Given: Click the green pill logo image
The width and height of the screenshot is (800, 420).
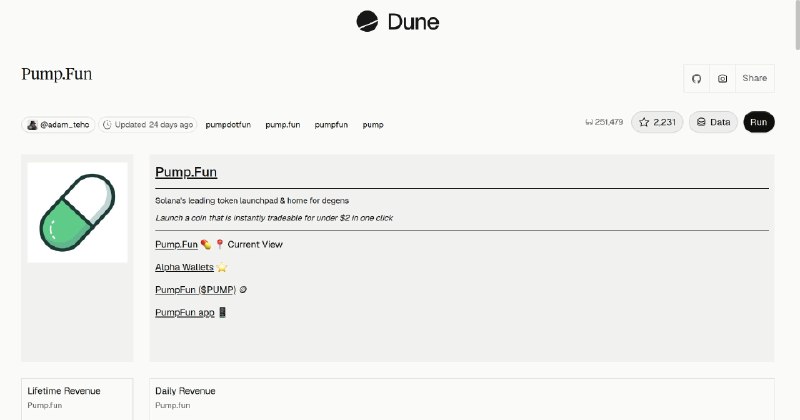Looking at the screenshot, I should 78,212.
